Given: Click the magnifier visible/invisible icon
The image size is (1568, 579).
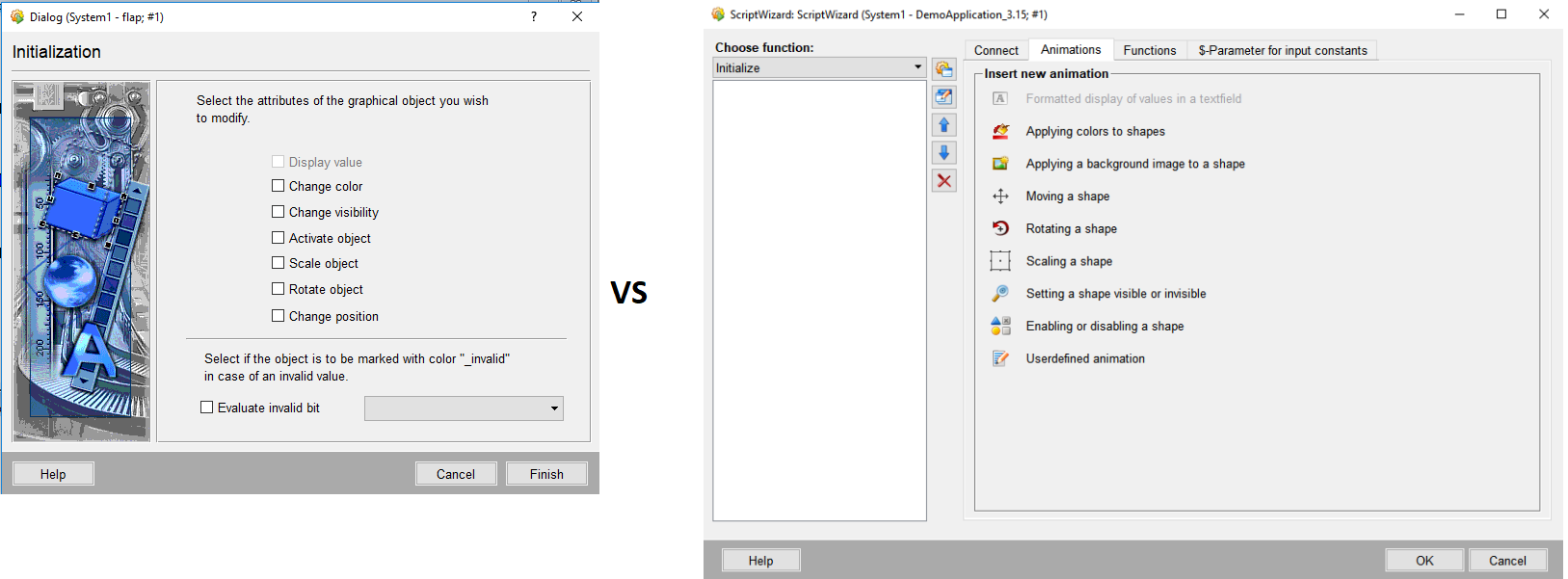Looking at the screenshot, I should click(x=1000, y=294).
